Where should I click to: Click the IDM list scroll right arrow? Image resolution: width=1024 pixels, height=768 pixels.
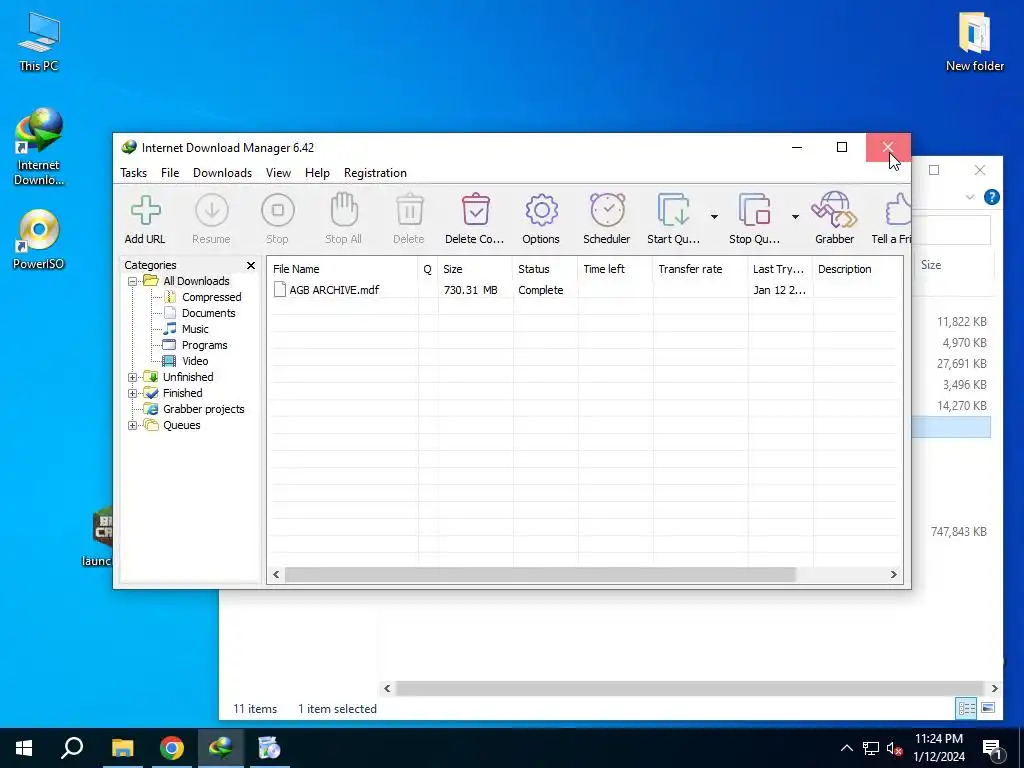pos(893,575)
